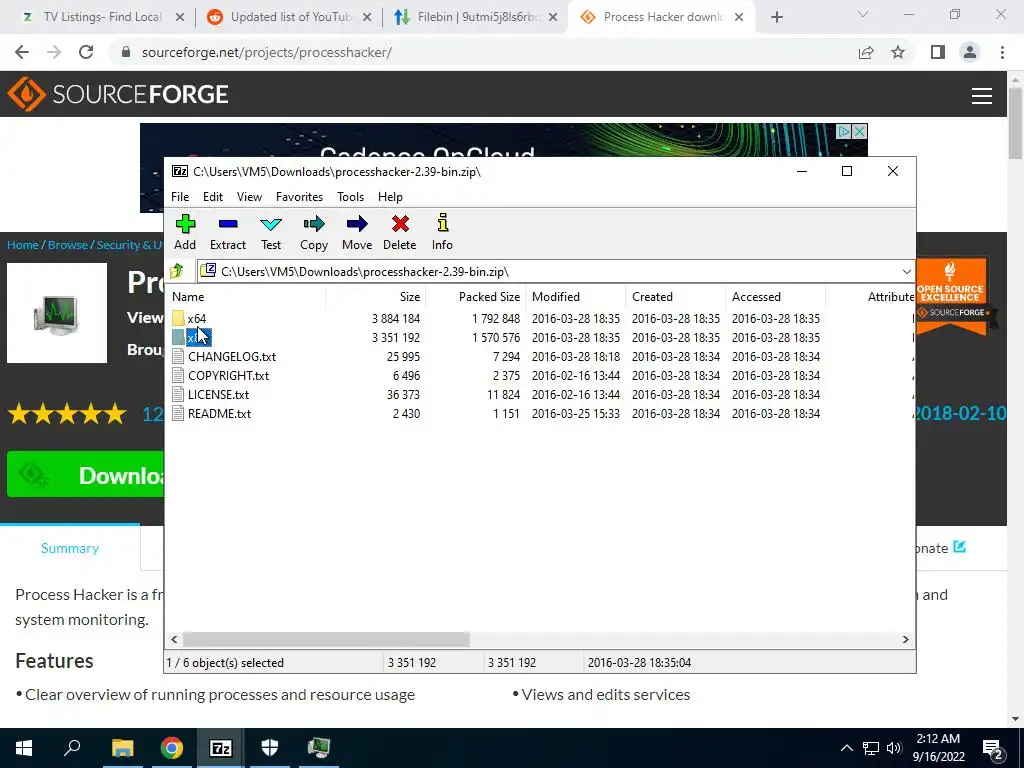The width and height of the screenshot is (1024, 768).
Task: Run the Test archive tool
Action: tap(271, 225)
